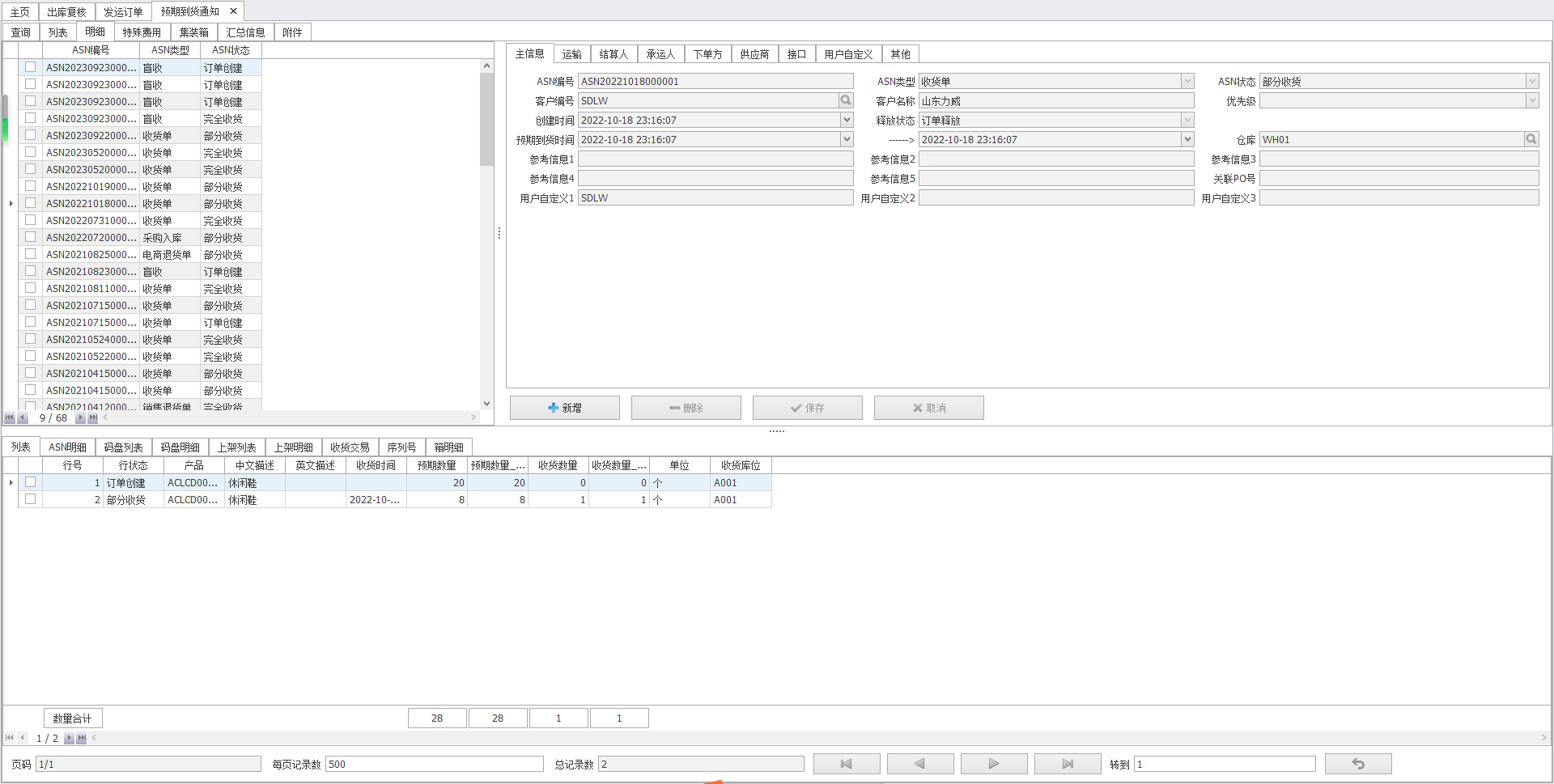Click the bottom first-page pagination button
The image size is (1554, 784).
click(847, 764)
